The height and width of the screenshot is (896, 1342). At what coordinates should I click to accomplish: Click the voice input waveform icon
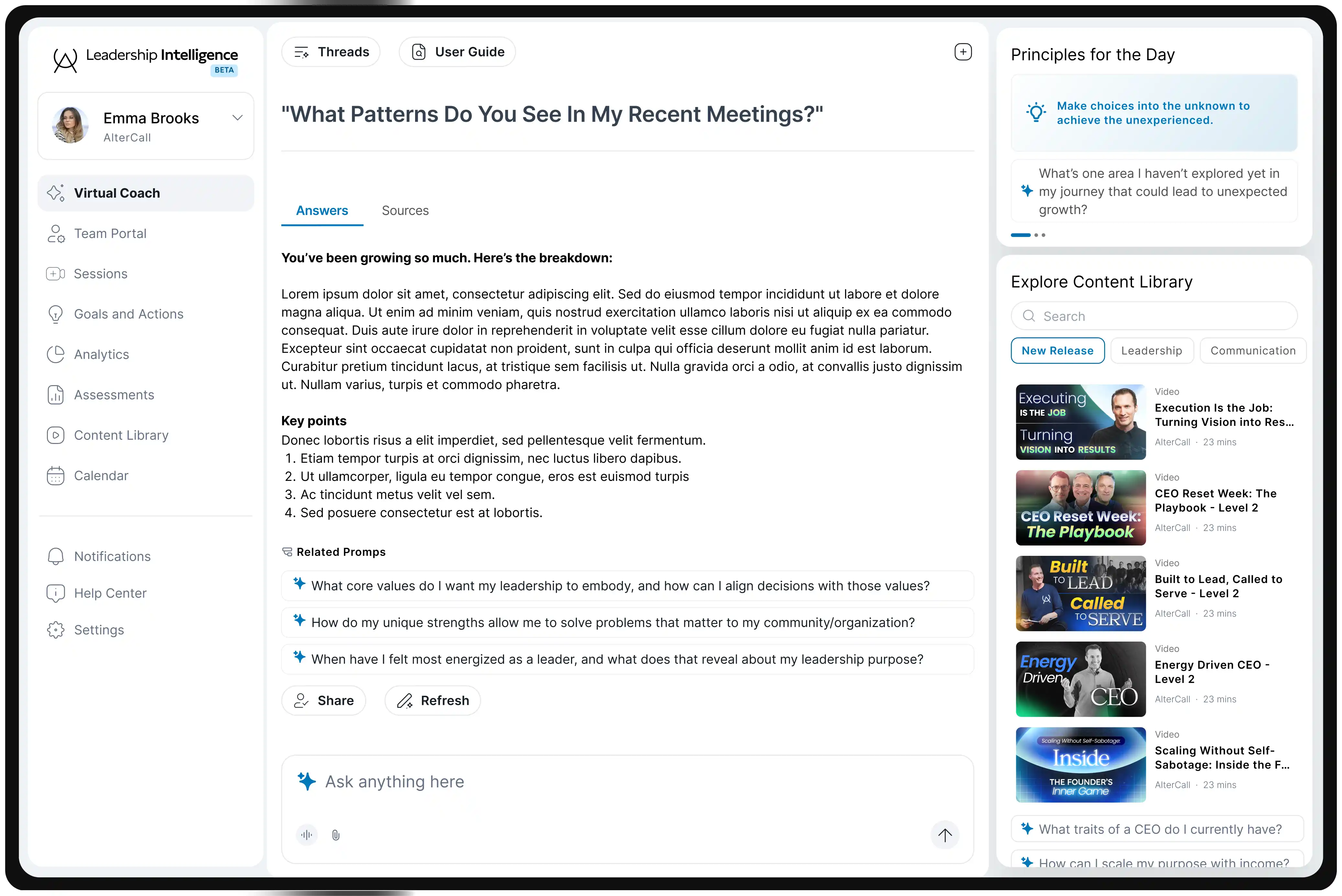tap(307, 835)
